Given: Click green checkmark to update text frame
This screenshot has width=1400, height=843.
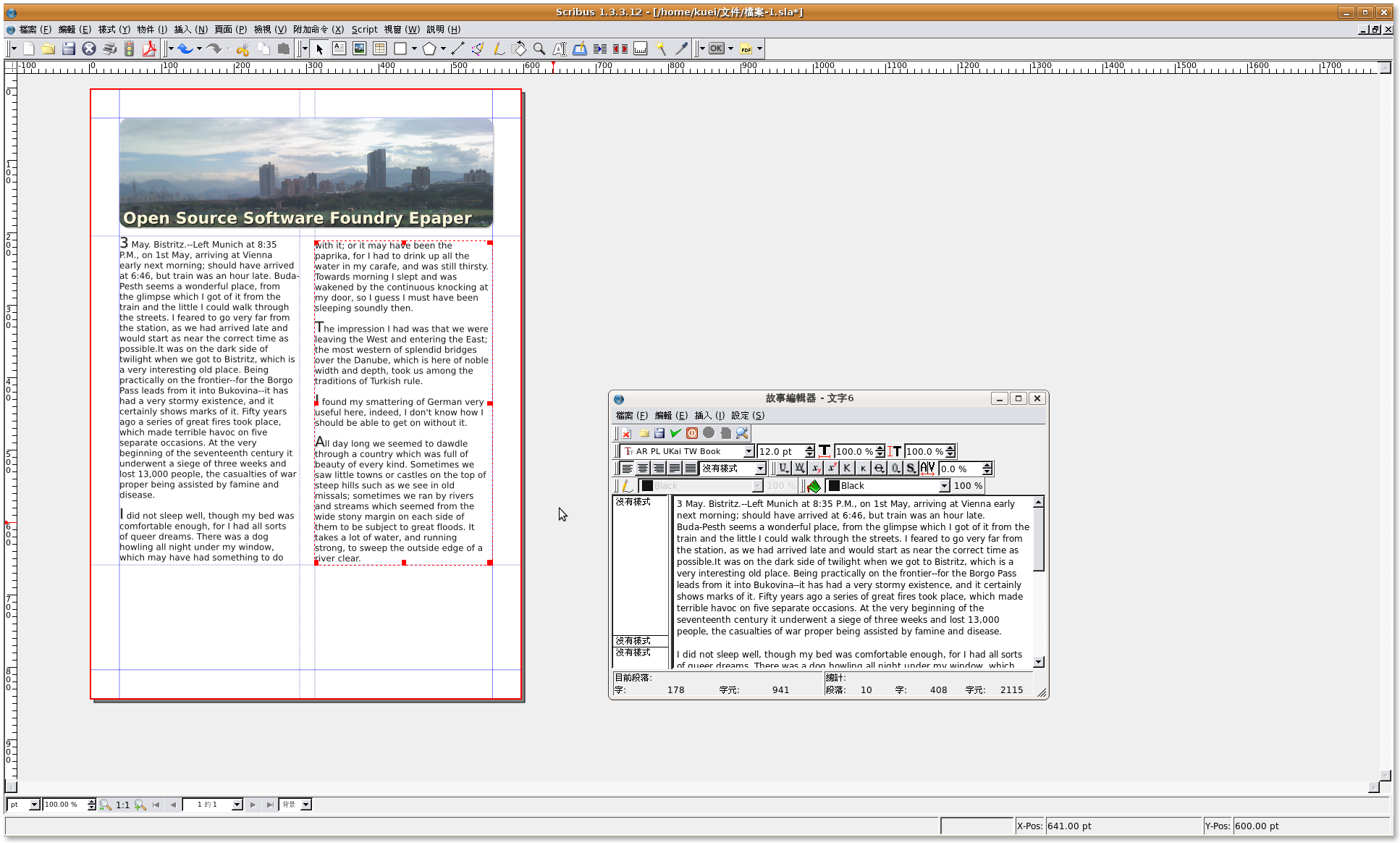Looking at the screenshot, I should point(675,433).
